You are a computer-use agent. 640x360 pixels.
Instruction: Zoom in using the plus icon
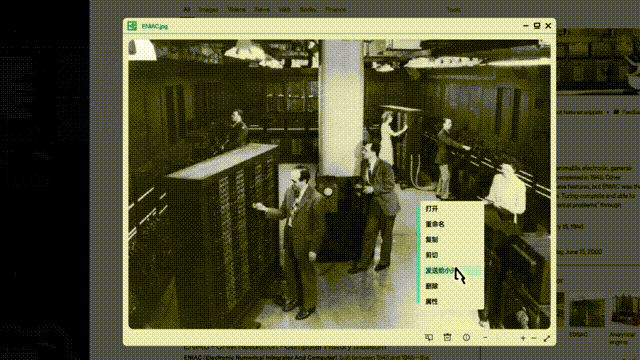click(523, 338)
